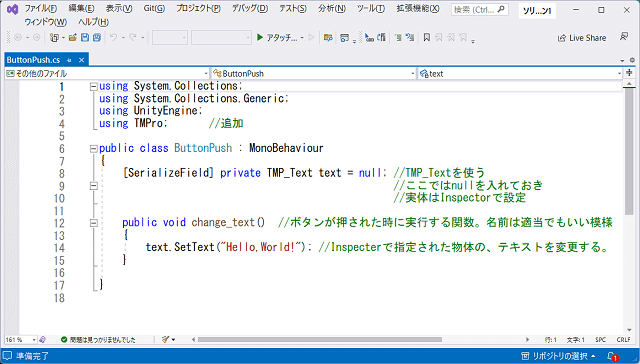Open the 拡張機能(X) menu
Viewport: 640px width, 364px height.
tap(418, 9)
